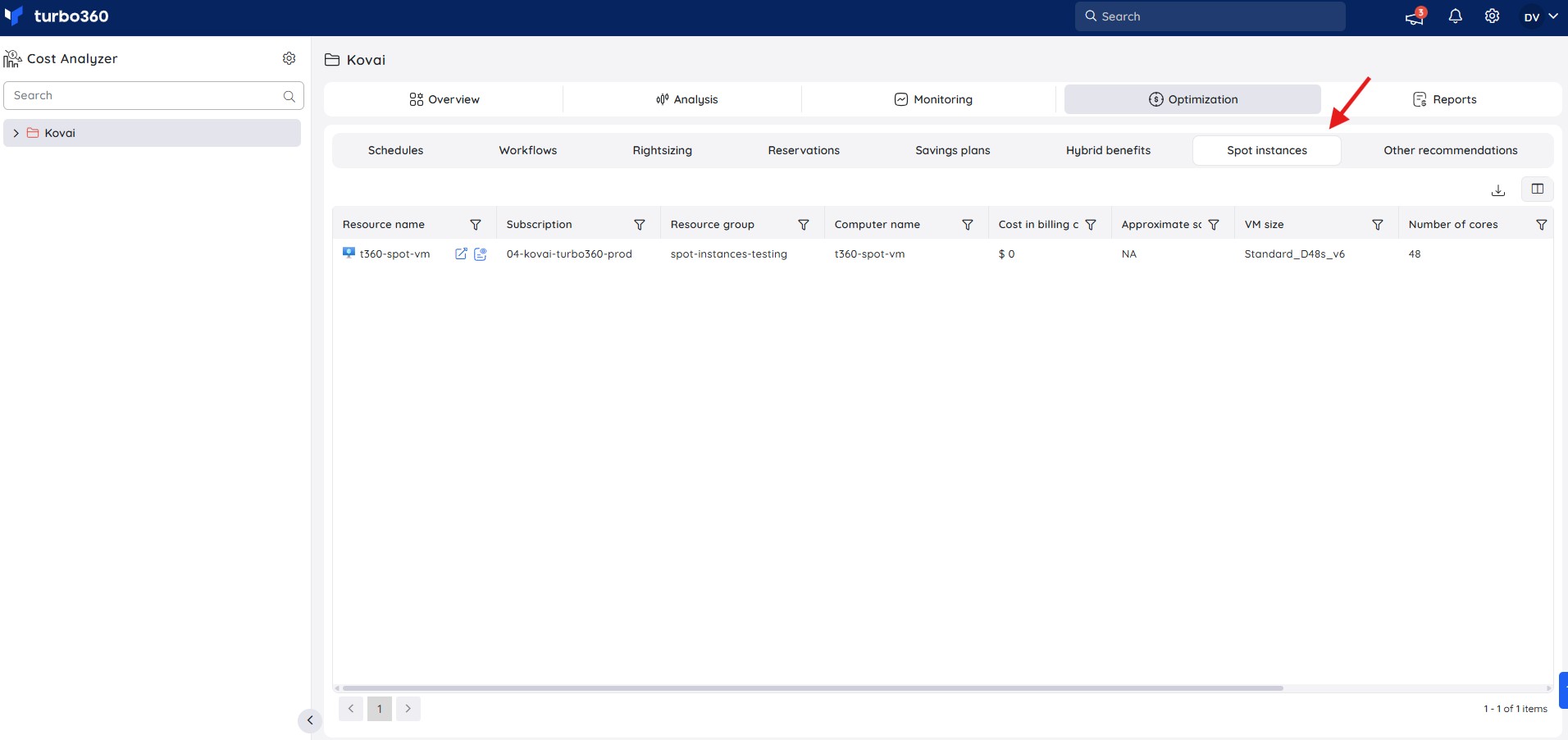Open Cost Analyzer settings gear
This screenshot has height=740, width=1568.
click(289, 58)
